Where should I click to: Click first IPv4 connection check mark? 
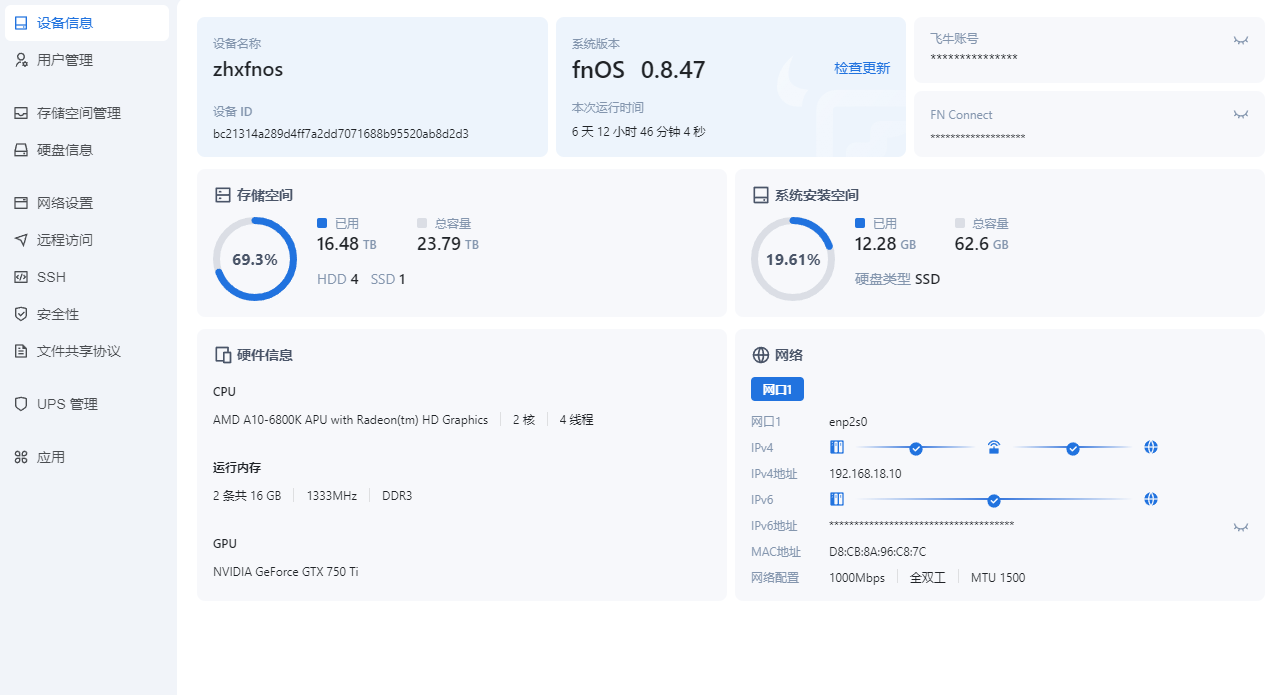pyautogui.click(x=916, y=448)
